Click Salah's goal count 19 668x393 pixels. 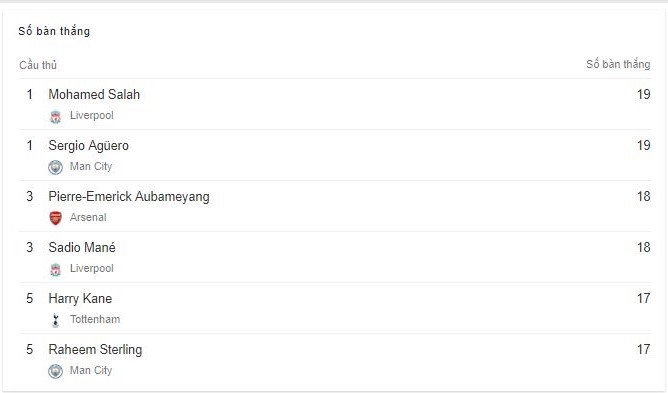click(x=644, y=94)
